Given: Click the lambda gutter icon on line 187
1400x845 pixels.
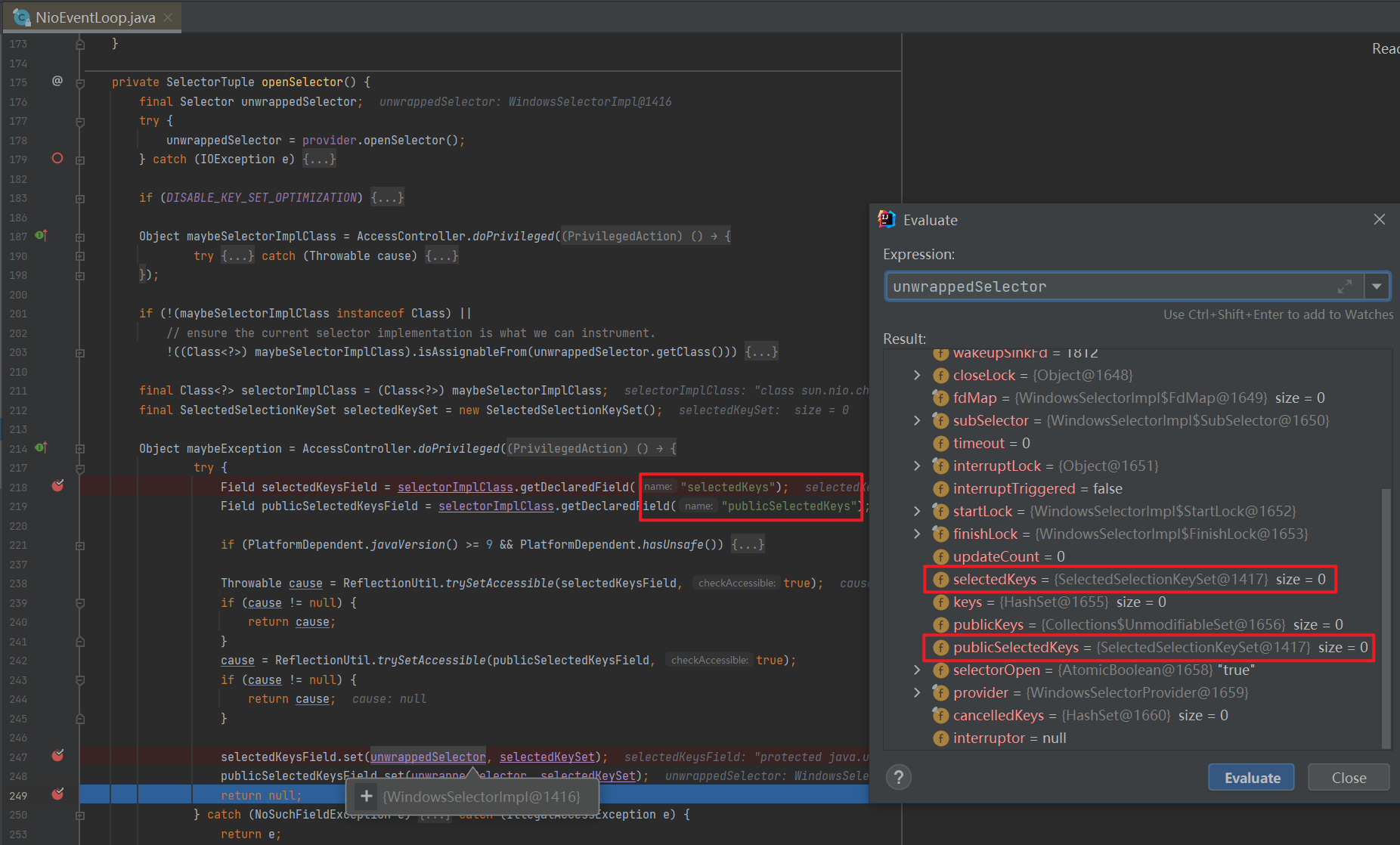Looking at the screenshot, I should pos(42,236).
